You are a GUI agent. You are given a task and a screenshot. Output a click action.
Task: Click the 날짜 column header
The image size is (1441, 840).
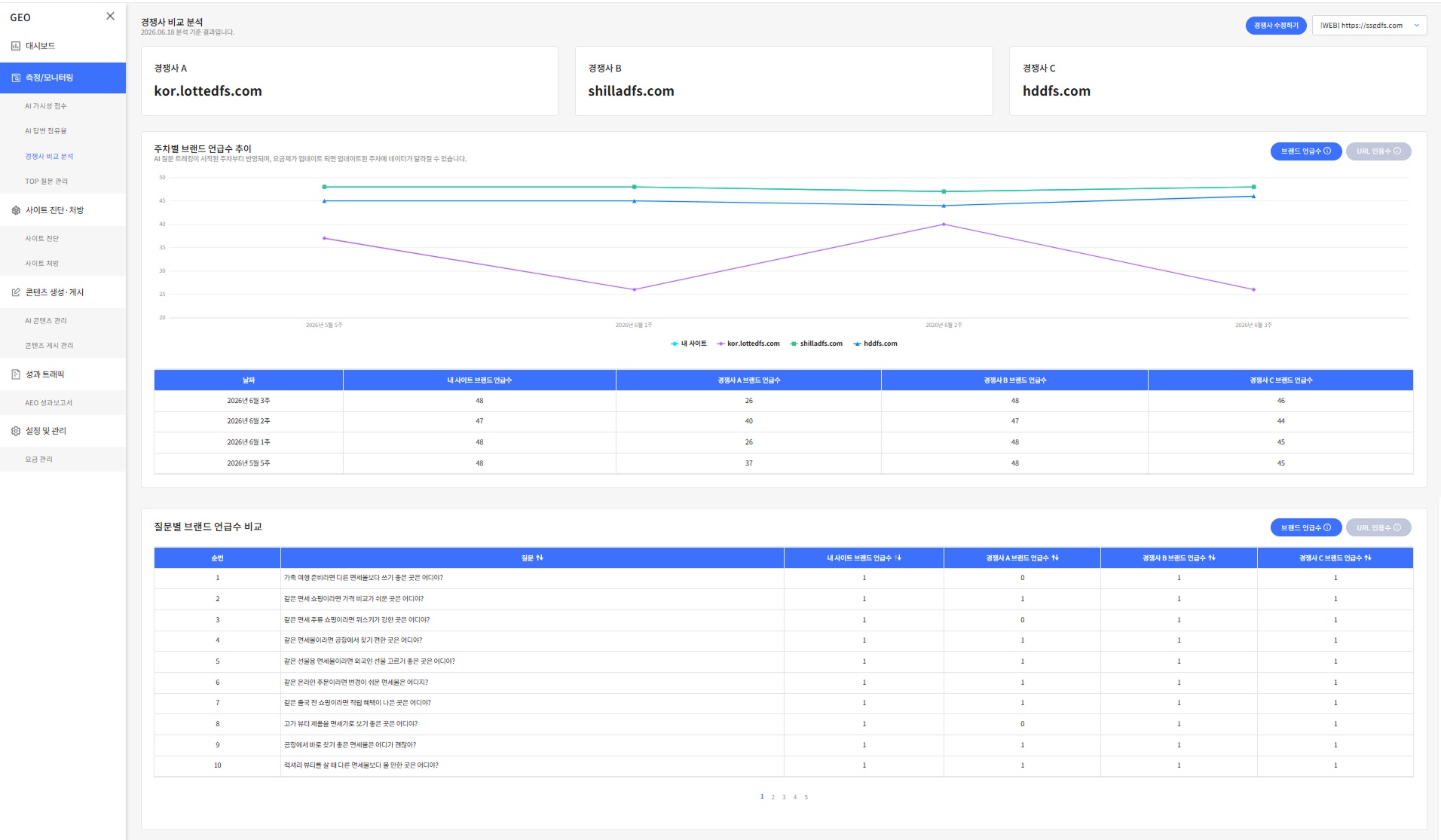[x=249, y=380]
